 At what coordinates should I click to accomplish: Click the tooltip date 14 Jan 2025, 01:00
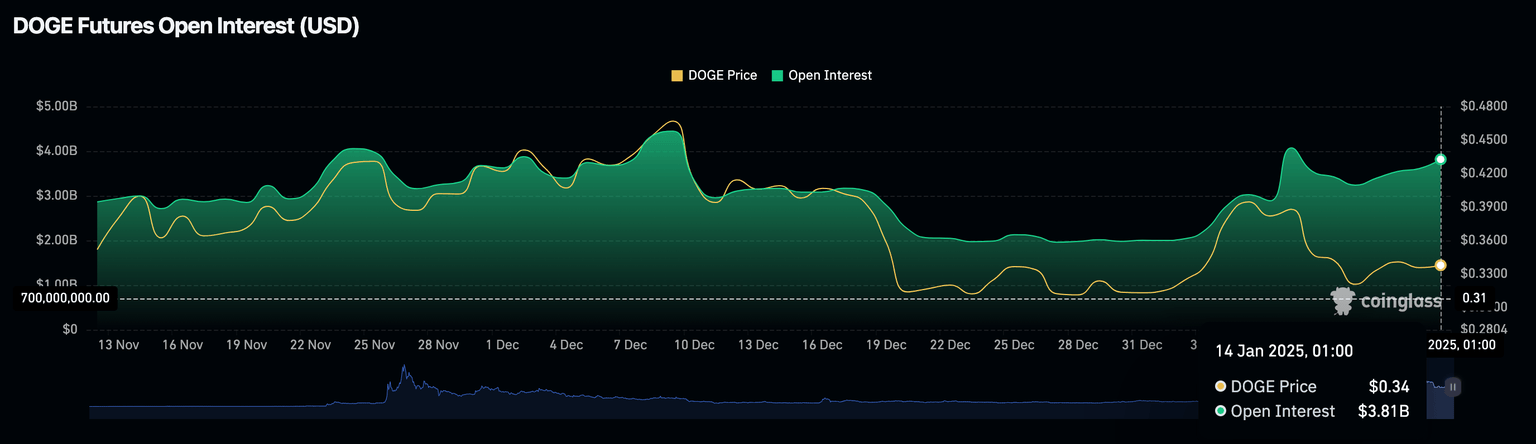click(1283, 351)
